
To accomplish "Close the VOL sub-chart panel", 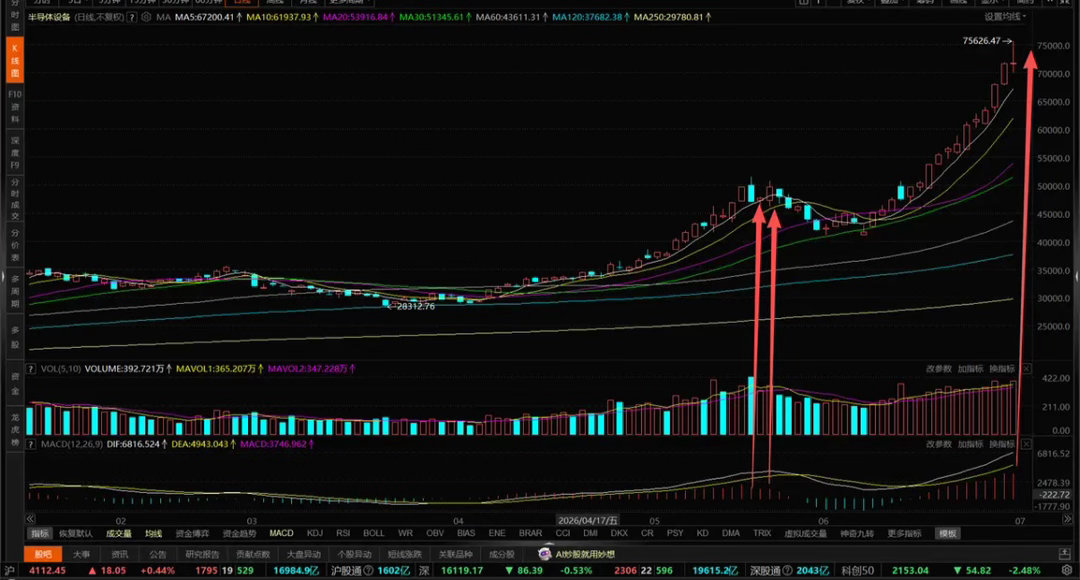I will pos(1026,369).
